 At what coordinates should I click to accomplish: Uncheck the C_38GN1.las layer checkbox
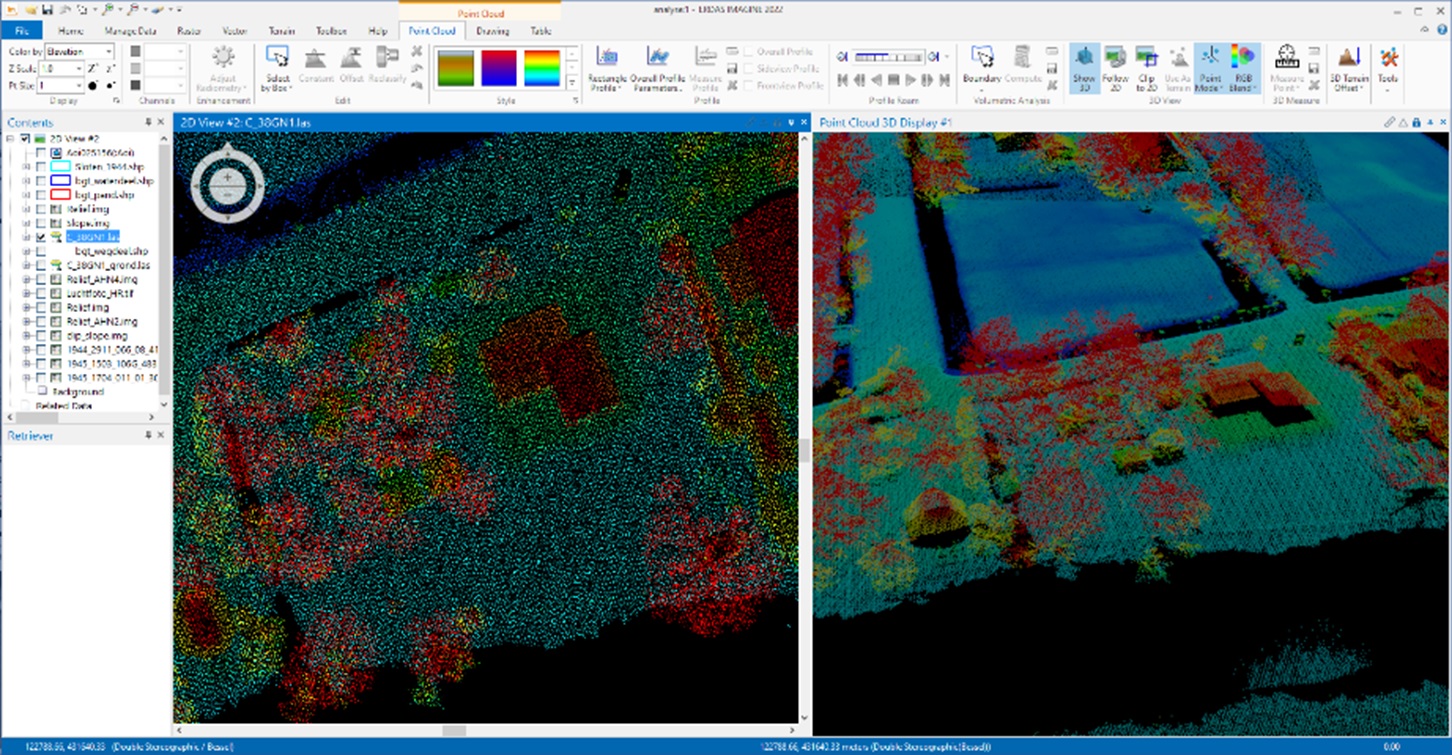point(40,238)
